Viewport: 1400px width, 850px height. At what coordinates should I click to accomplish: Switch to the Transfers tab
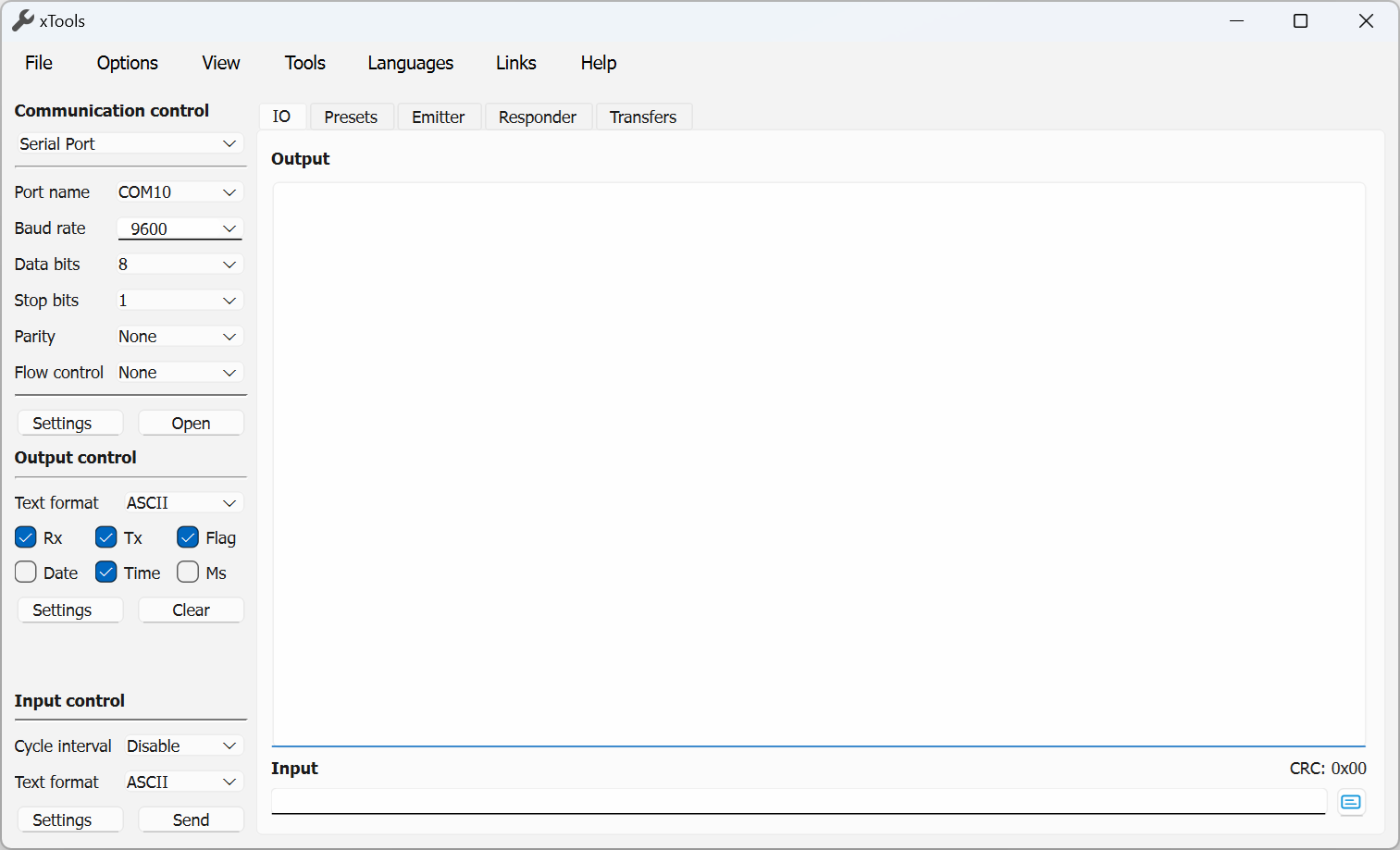pos(643,117)
